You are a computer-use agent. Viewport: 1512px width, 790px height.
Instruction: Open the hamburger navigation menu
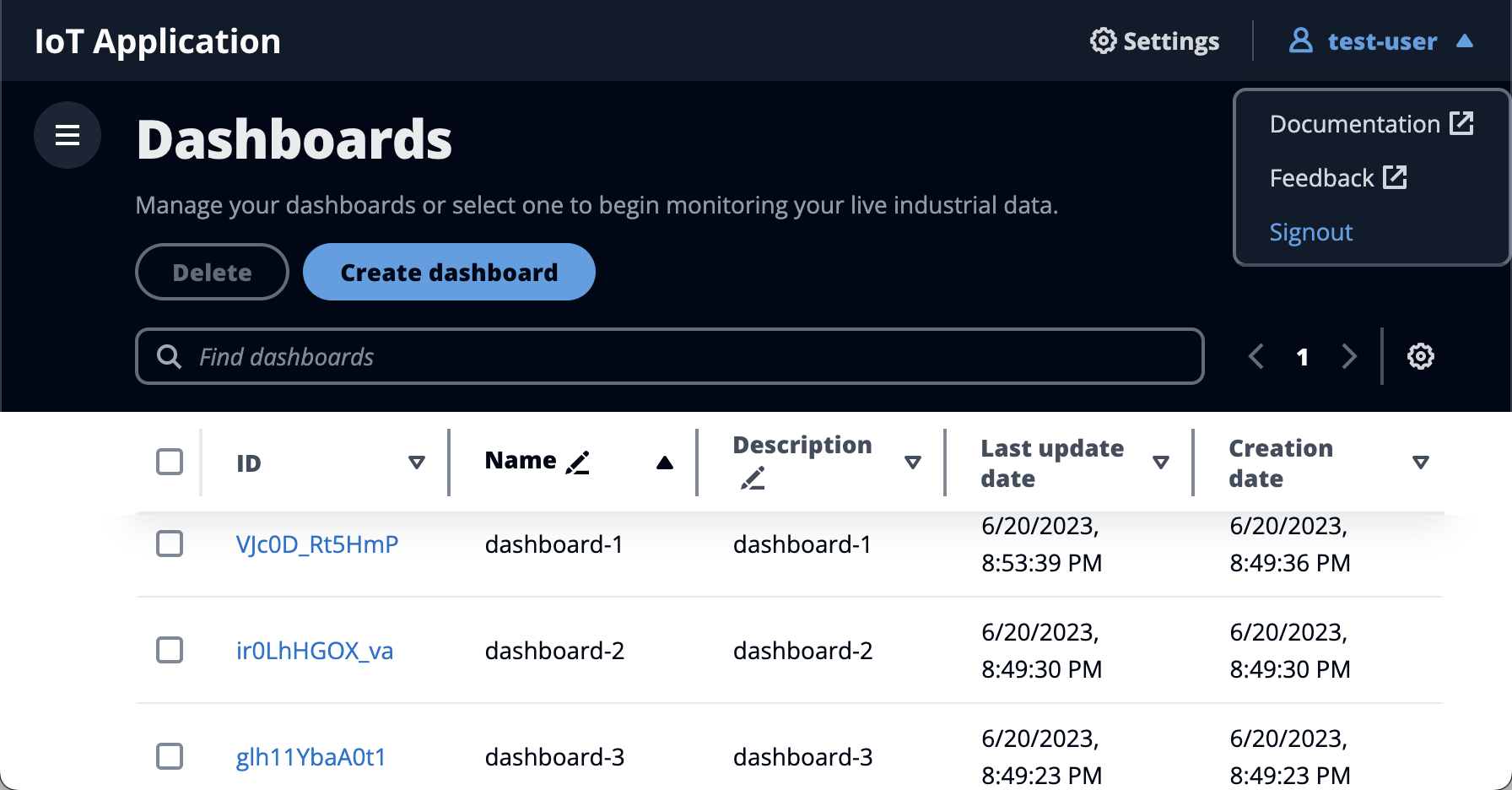click(x=67, y=135)
